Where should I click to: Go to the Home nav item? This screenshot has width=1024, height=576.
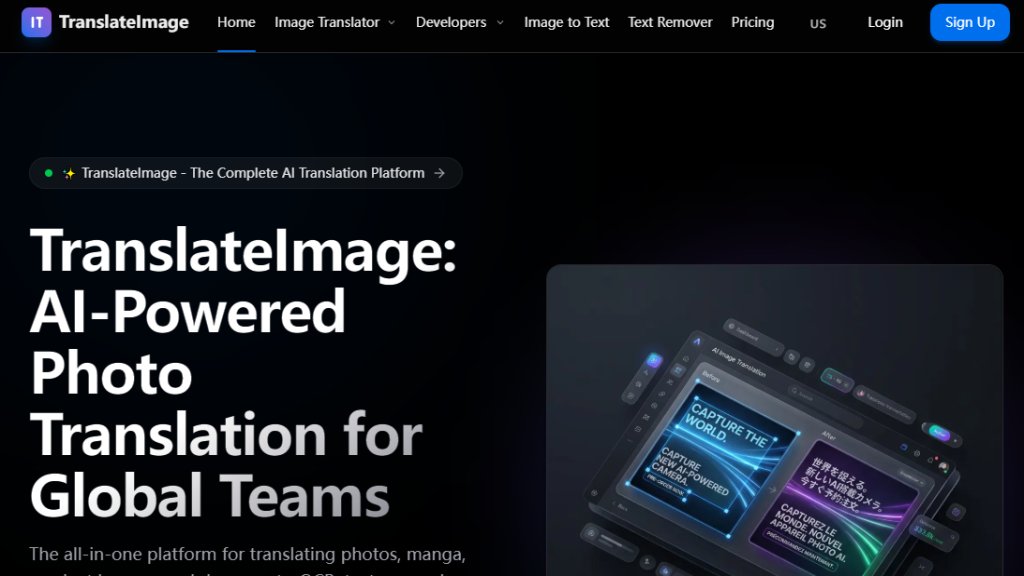236,22
